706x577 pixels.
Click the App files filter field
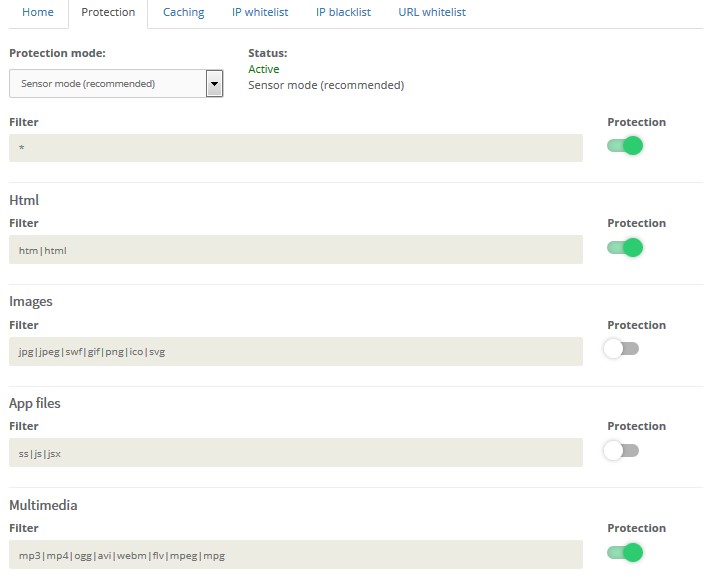pyautogui.click(x=295, y=453)
